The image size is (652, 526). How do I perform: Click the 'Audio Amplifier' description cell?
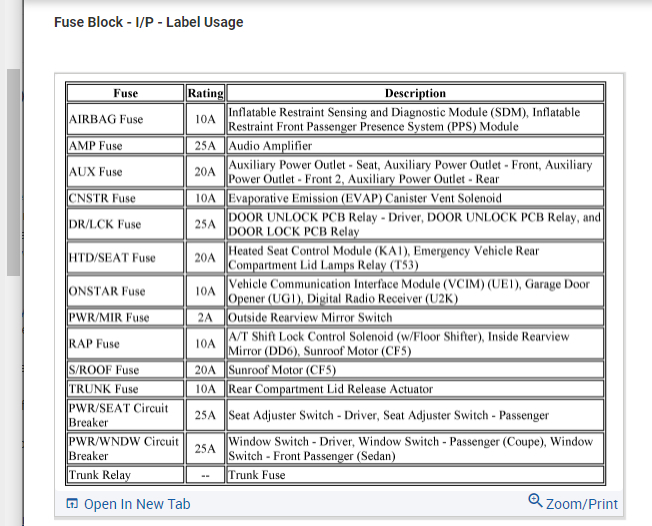tap(415, 146)
